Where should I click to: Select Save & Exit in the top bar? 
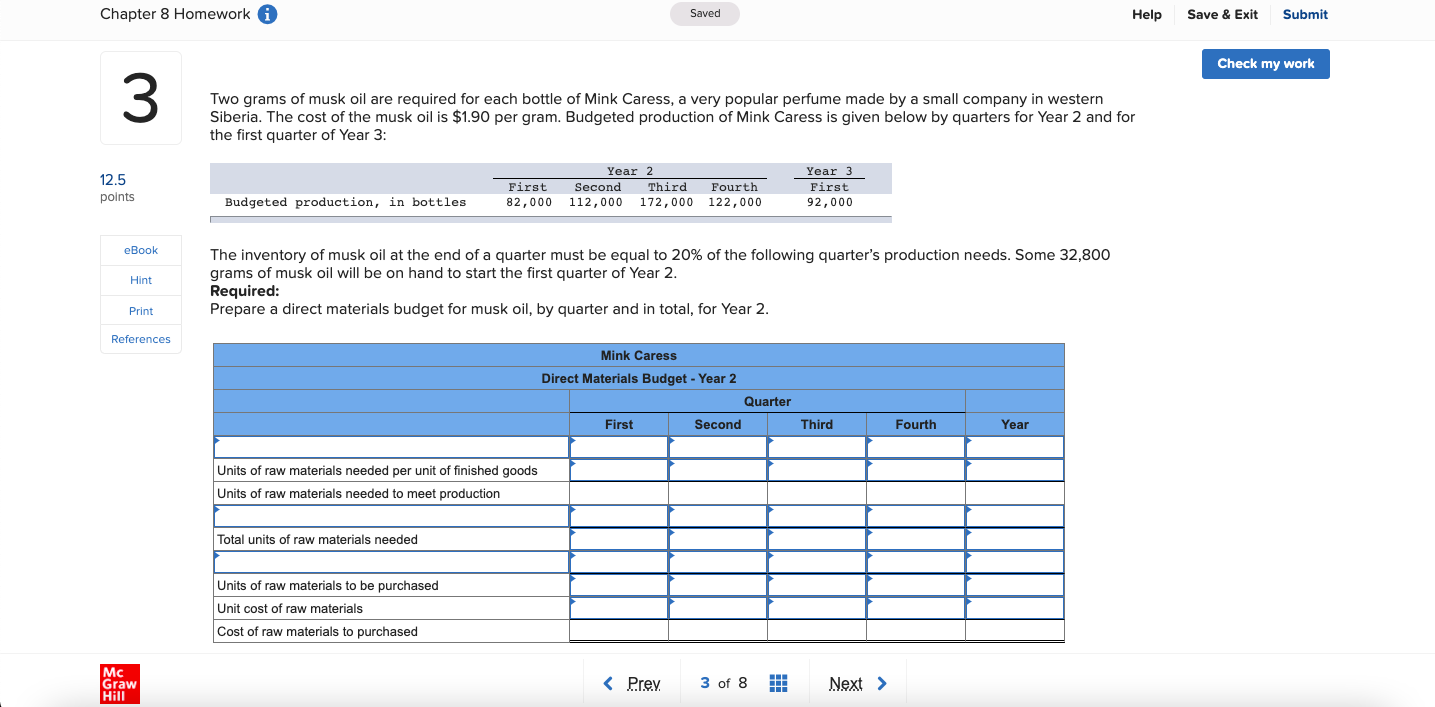tap(1222, 14)
